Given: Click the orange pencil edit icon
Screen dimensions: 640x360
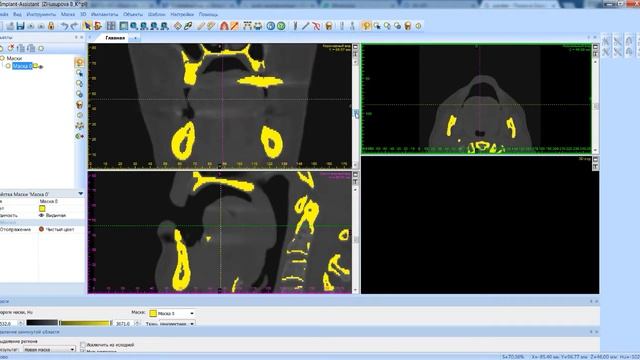Looking at the screenshot, I should point(234,26).
